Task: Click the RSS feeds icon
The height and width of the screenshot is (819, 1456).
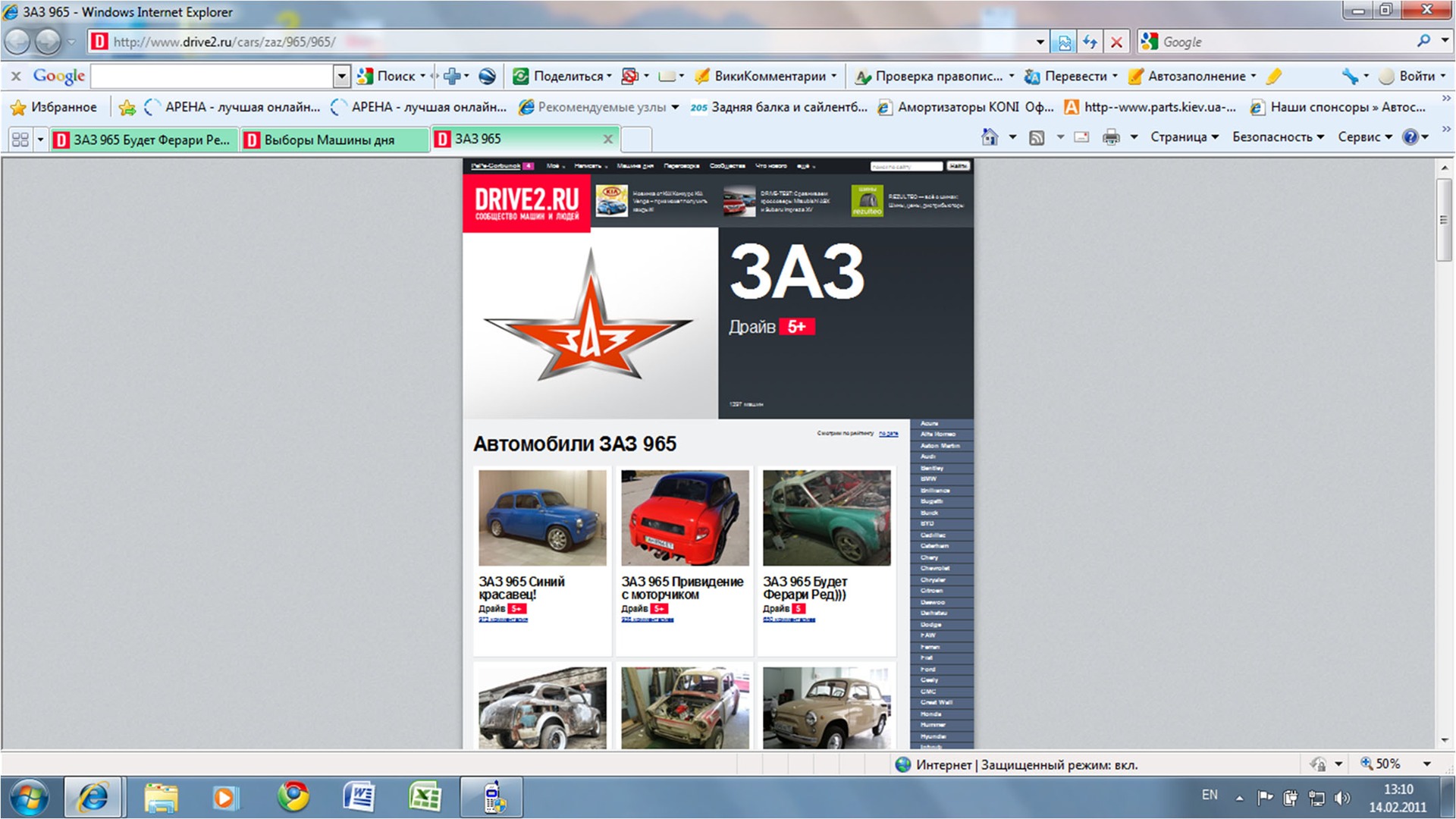Action: point(1036,137)
